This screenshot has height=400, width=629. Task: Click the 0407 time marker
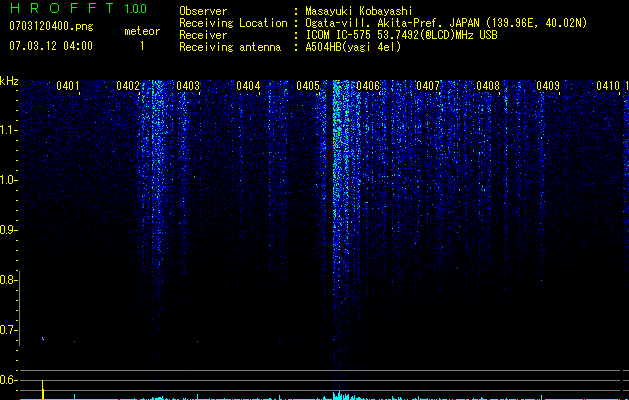(428, 86)
